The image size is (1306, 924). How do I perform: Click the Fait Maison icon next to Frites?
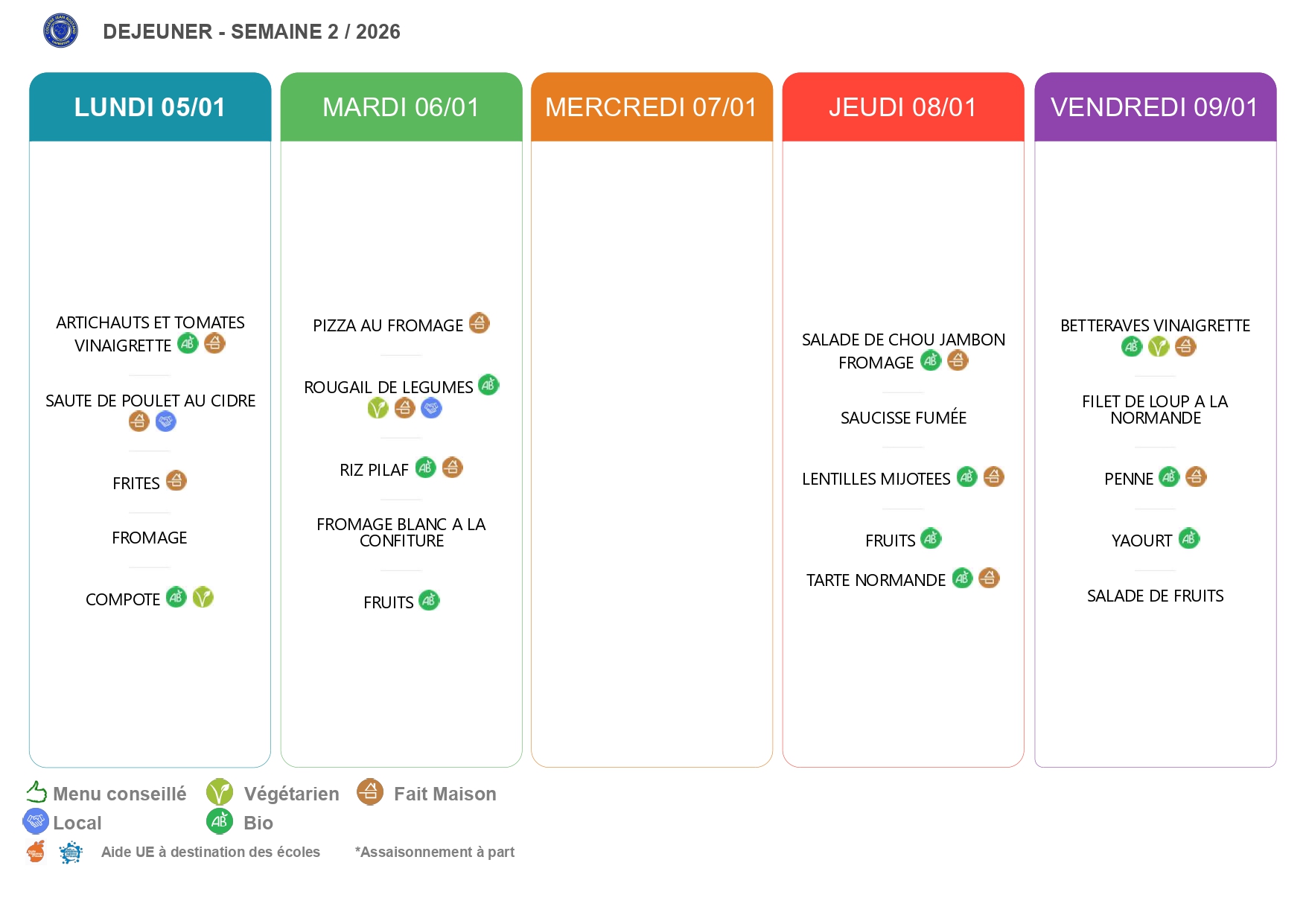click(176, 481)
